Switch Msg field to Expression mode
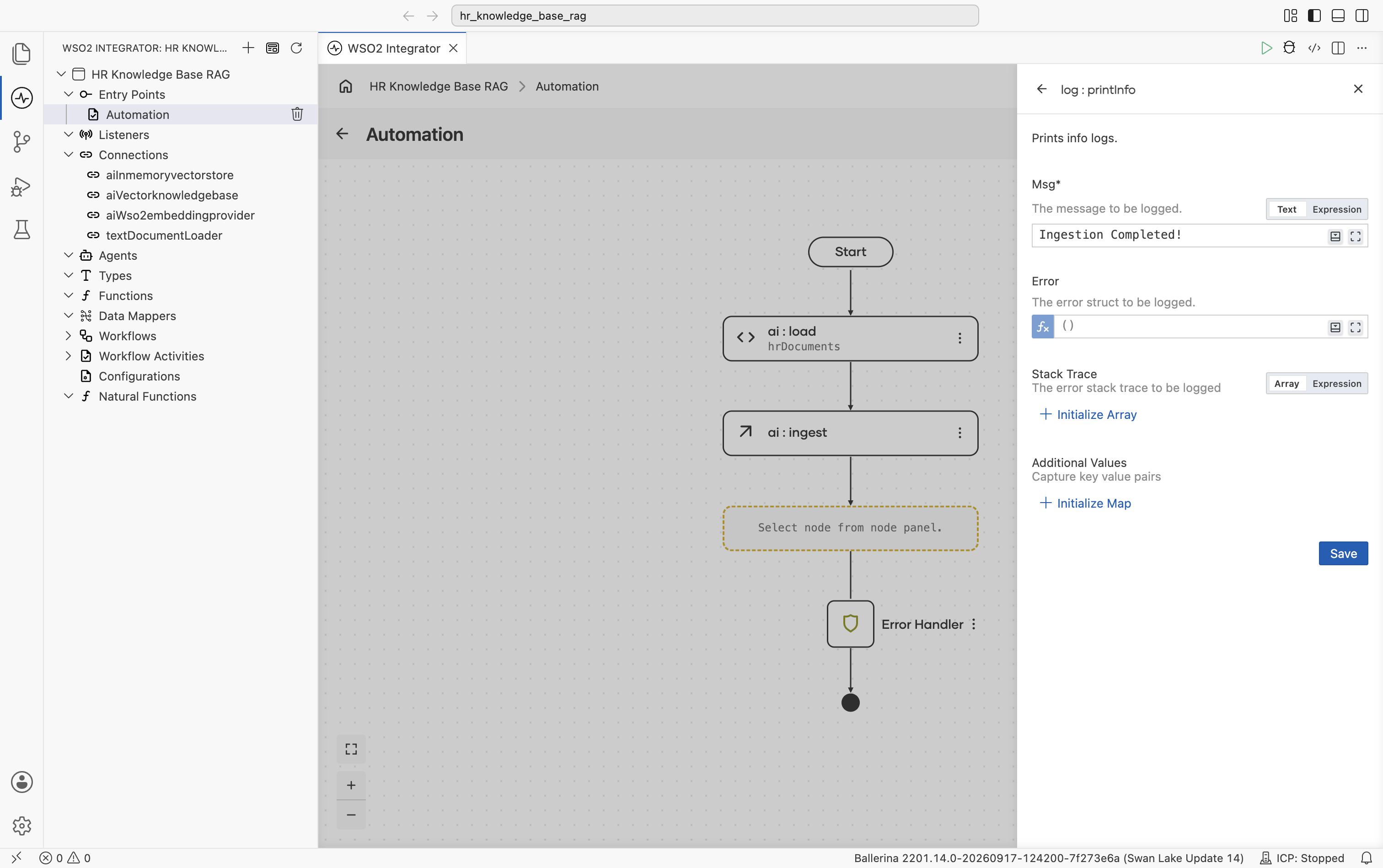This screenshot has width=1383, height=868. [1336, 209]
